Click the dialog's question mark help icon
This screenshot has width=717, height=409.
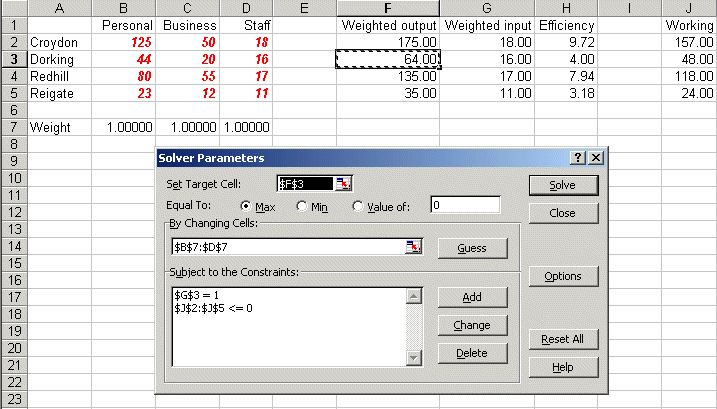click(x=578, y=158)
